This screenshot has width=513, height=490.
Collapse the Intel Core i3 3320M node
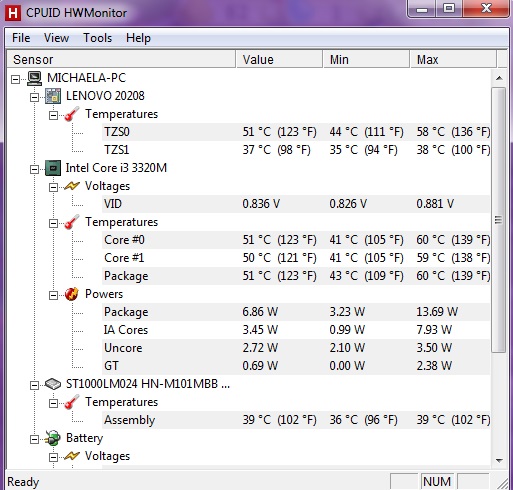pyautogui.click(x=34, y=169)
